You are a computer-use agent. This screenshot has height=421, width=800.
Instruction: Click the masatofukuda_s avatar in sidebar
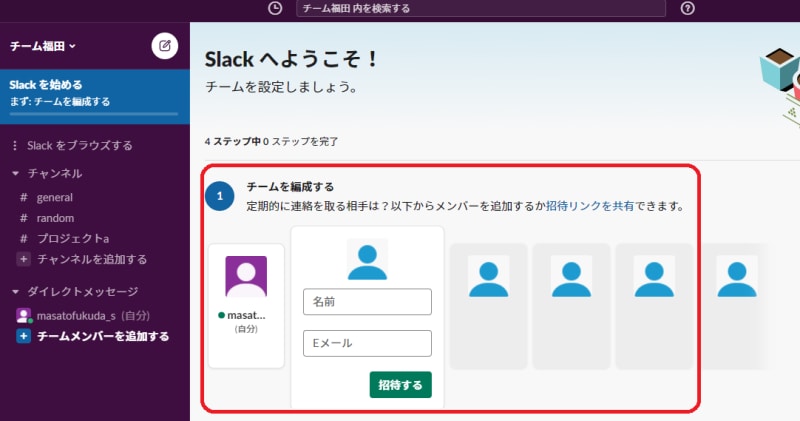click(x=23, y=315)
